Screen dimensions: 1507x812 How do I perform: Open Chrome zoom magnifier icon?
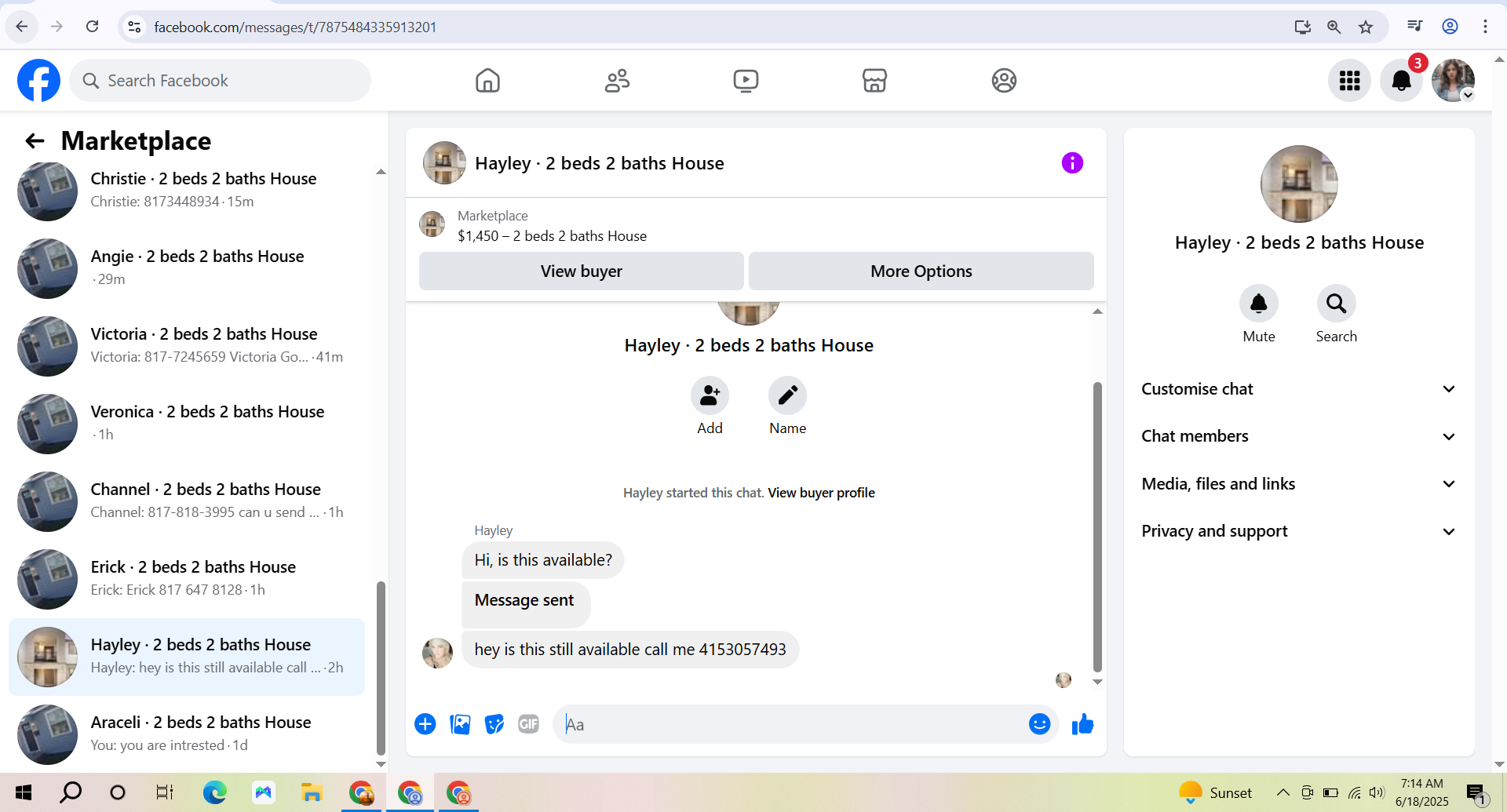click(x=1334, y=27)
